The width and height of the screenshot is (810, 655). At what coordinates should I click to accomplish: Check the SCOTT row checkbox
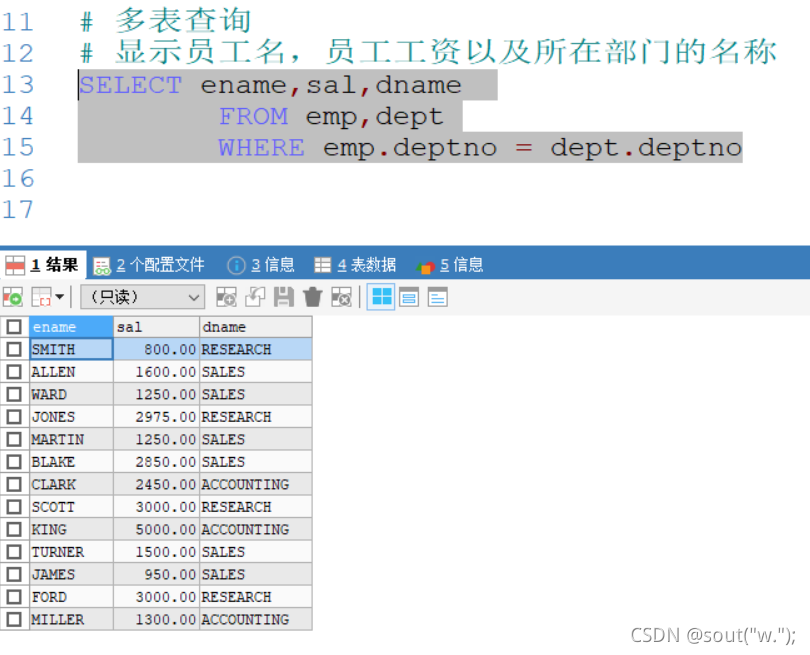click(14, 507)
